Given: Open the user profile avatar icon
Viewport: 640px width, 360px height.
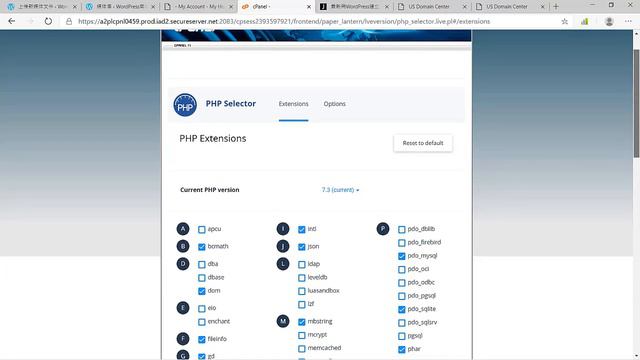Looking at the screenshot, I should (609, 21).
